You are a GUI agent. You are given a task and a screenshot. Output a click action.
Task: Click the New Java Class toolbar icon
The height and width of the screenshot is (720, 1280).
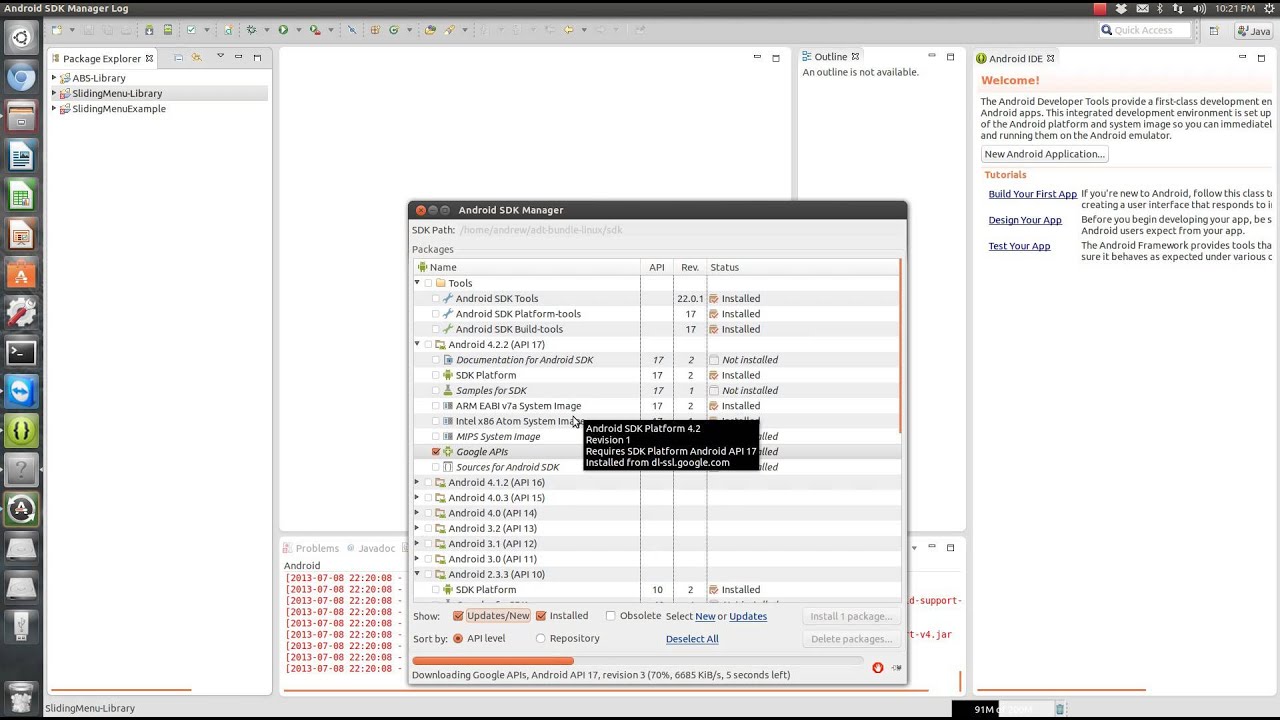[394, 30]
